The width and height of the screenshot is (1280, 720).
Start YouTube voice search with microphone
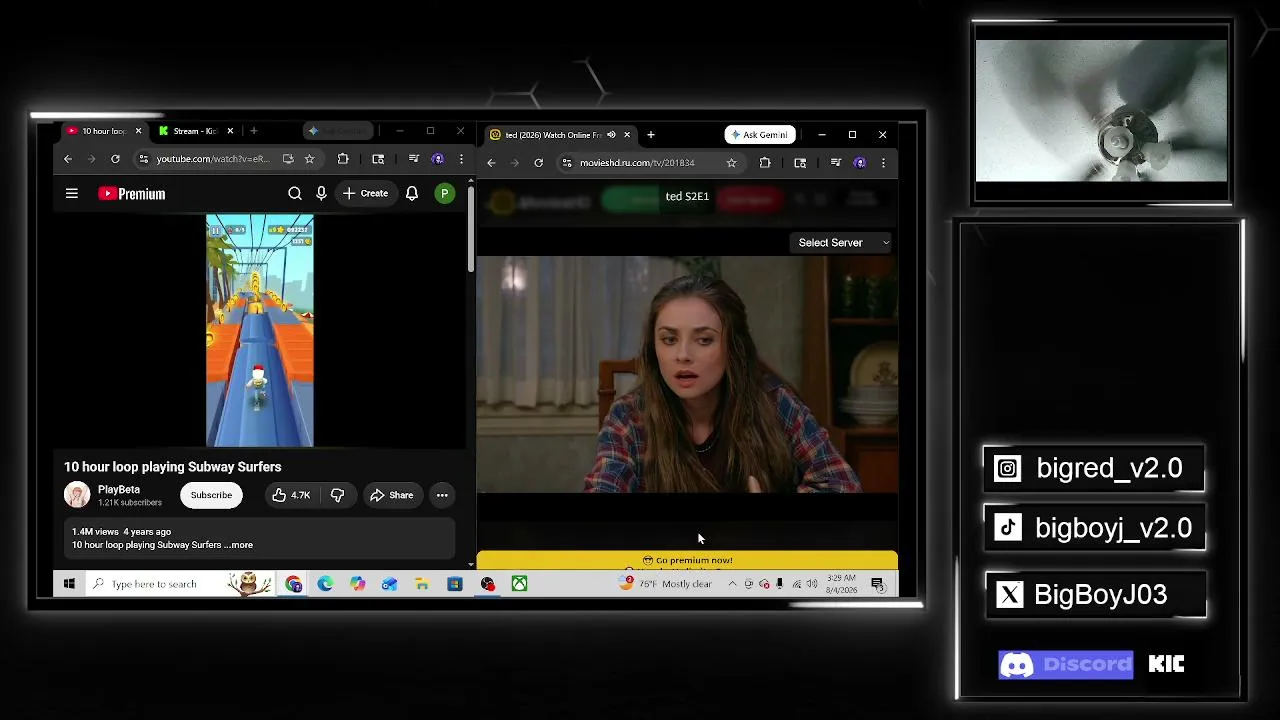click(x=321, y=194)
